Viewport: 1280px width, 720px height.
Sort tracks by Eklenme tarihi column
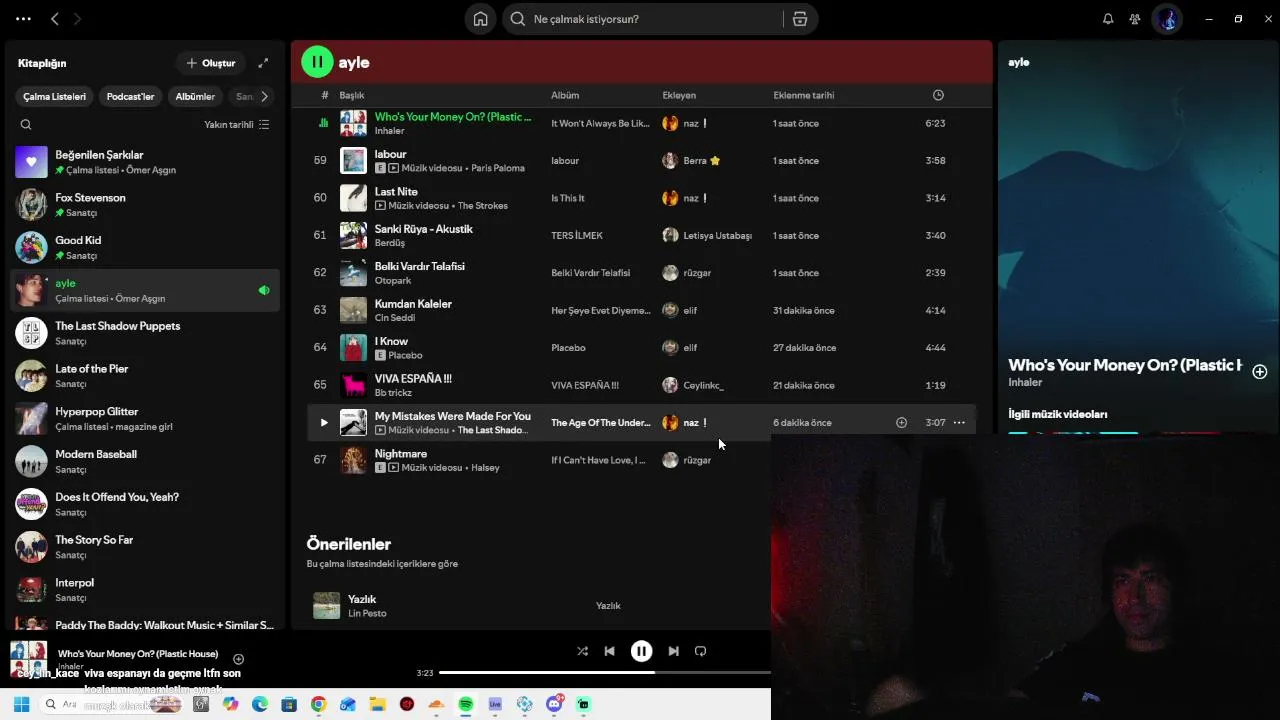point(803,95)
